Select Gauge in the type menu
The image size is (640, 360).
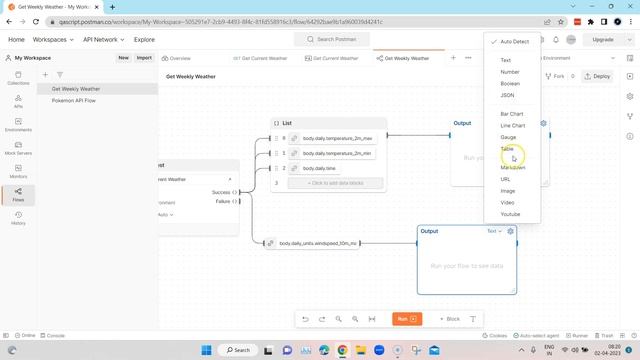point(512,137)
